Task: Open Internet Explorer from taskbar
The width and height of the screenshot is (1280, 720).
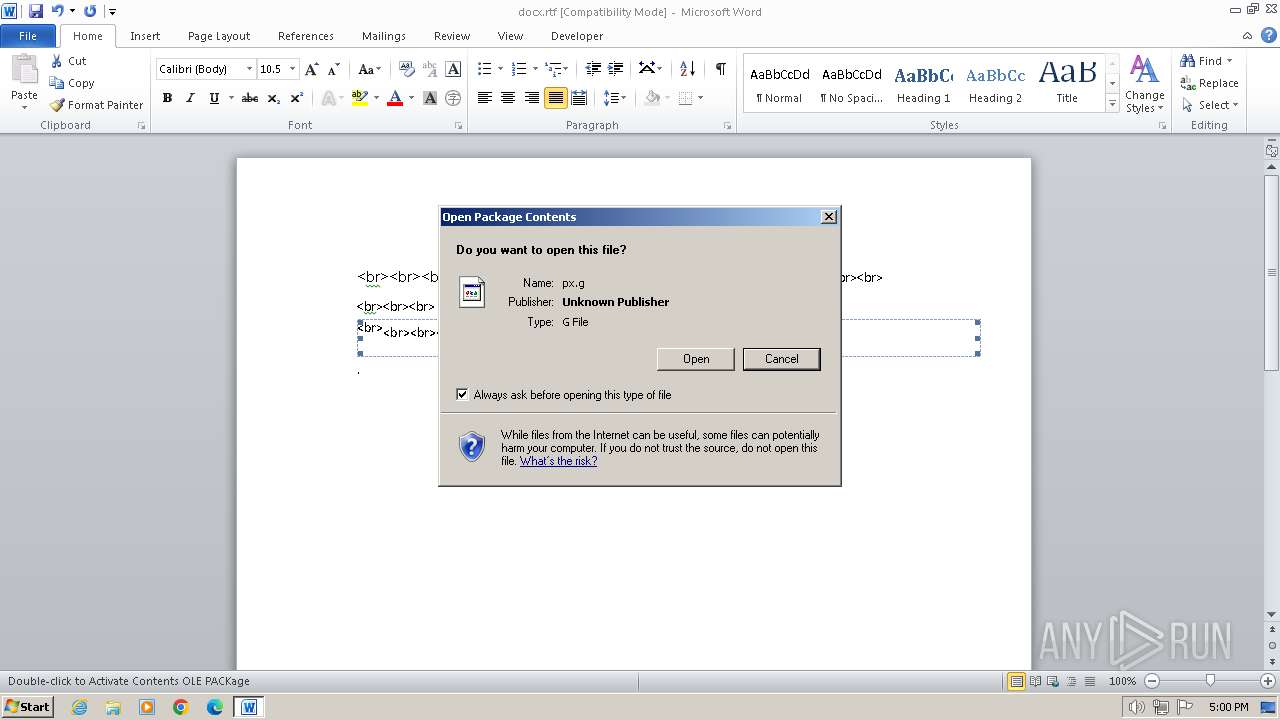Action: (79, 707)
